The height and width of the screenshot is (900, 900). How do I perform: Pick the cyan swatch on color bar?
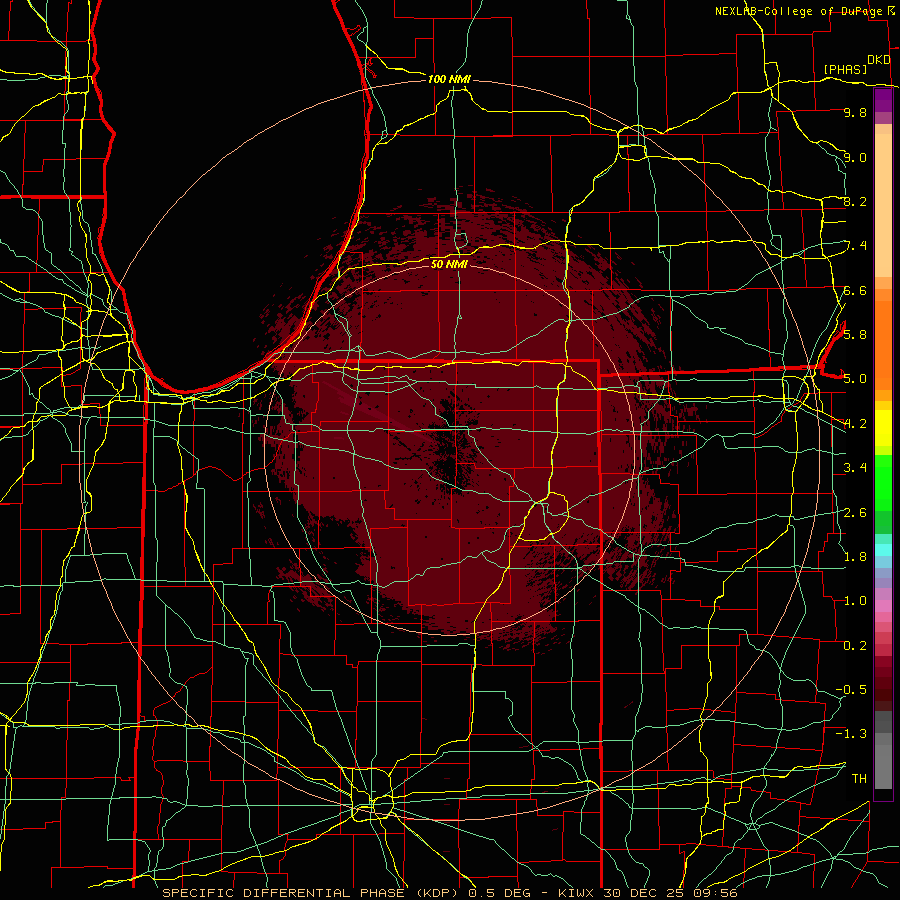883,550
